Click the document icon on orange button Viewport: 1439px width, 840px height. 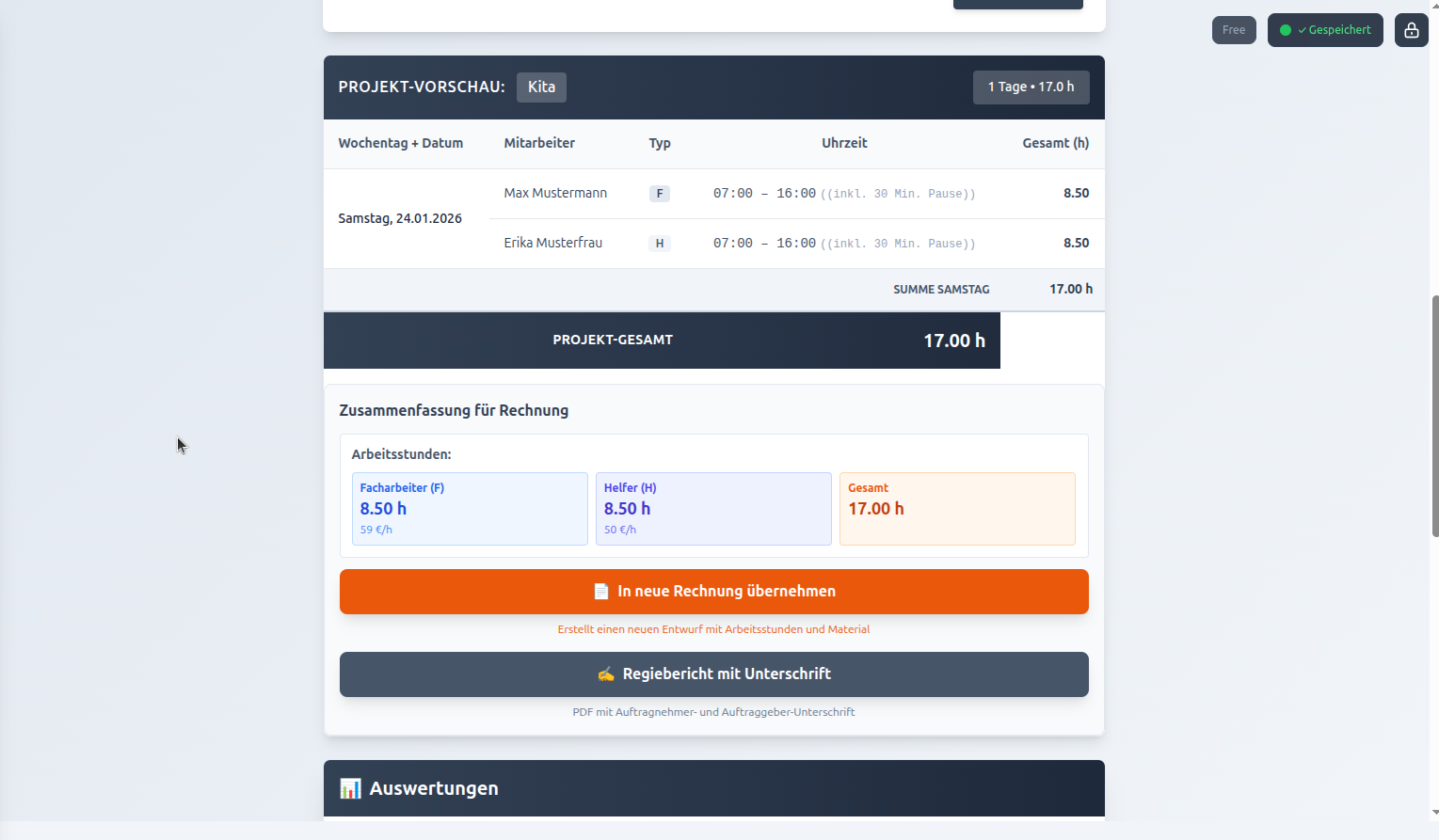(601, 592)
